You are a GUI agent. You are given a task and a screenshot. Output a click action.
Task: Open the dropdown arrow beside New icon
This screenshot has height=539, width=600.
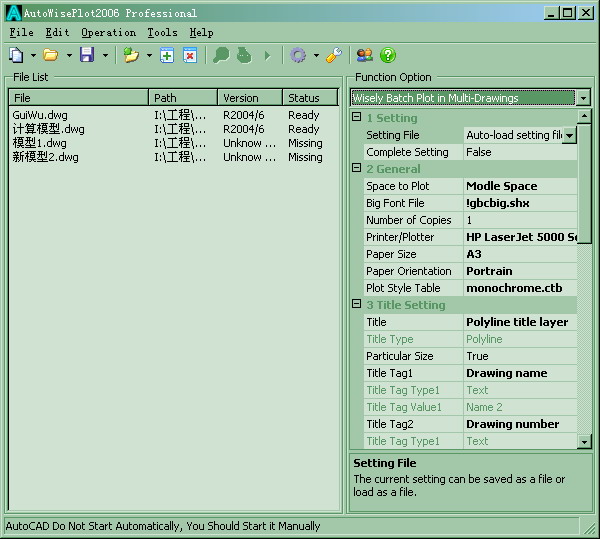[x=33, y=55]
